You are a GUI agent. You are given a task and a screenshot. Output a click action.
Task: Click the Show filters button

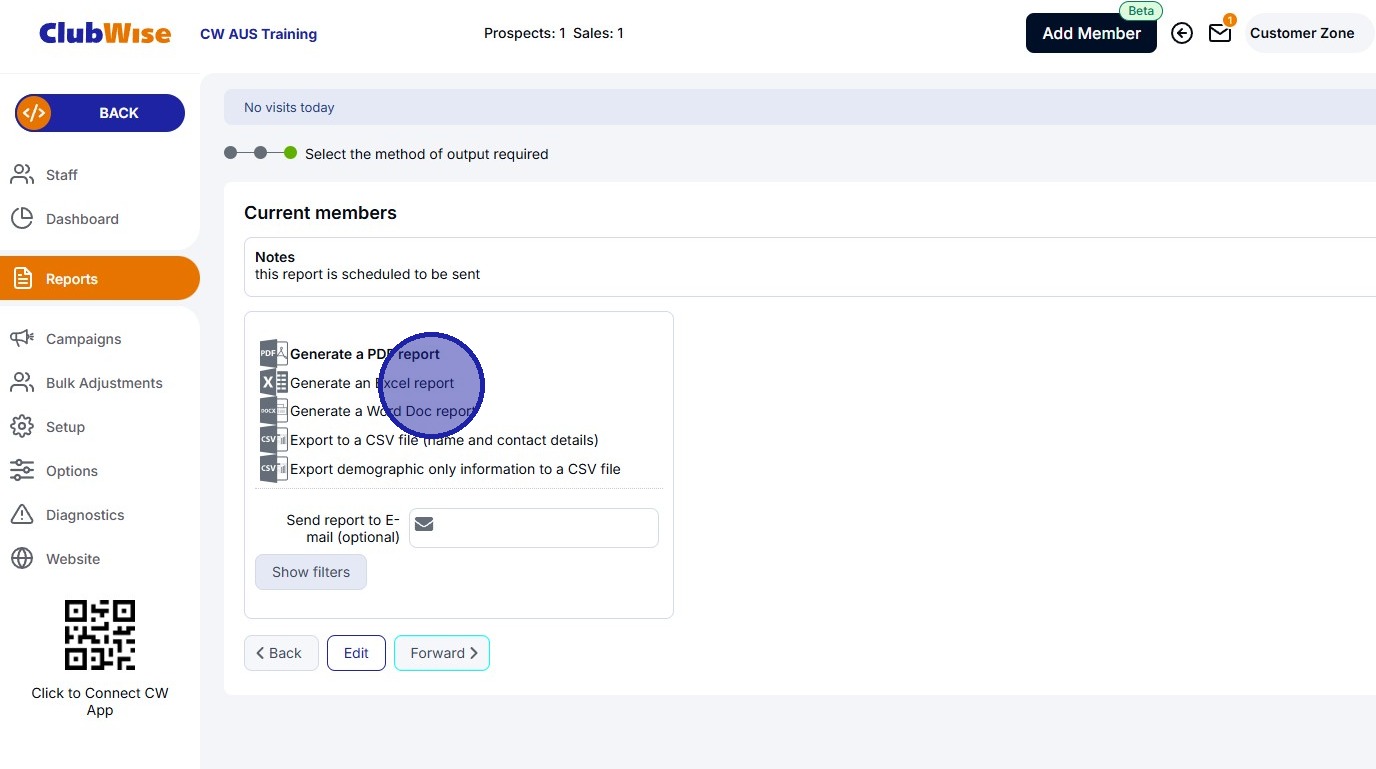(x=311, y=572)
